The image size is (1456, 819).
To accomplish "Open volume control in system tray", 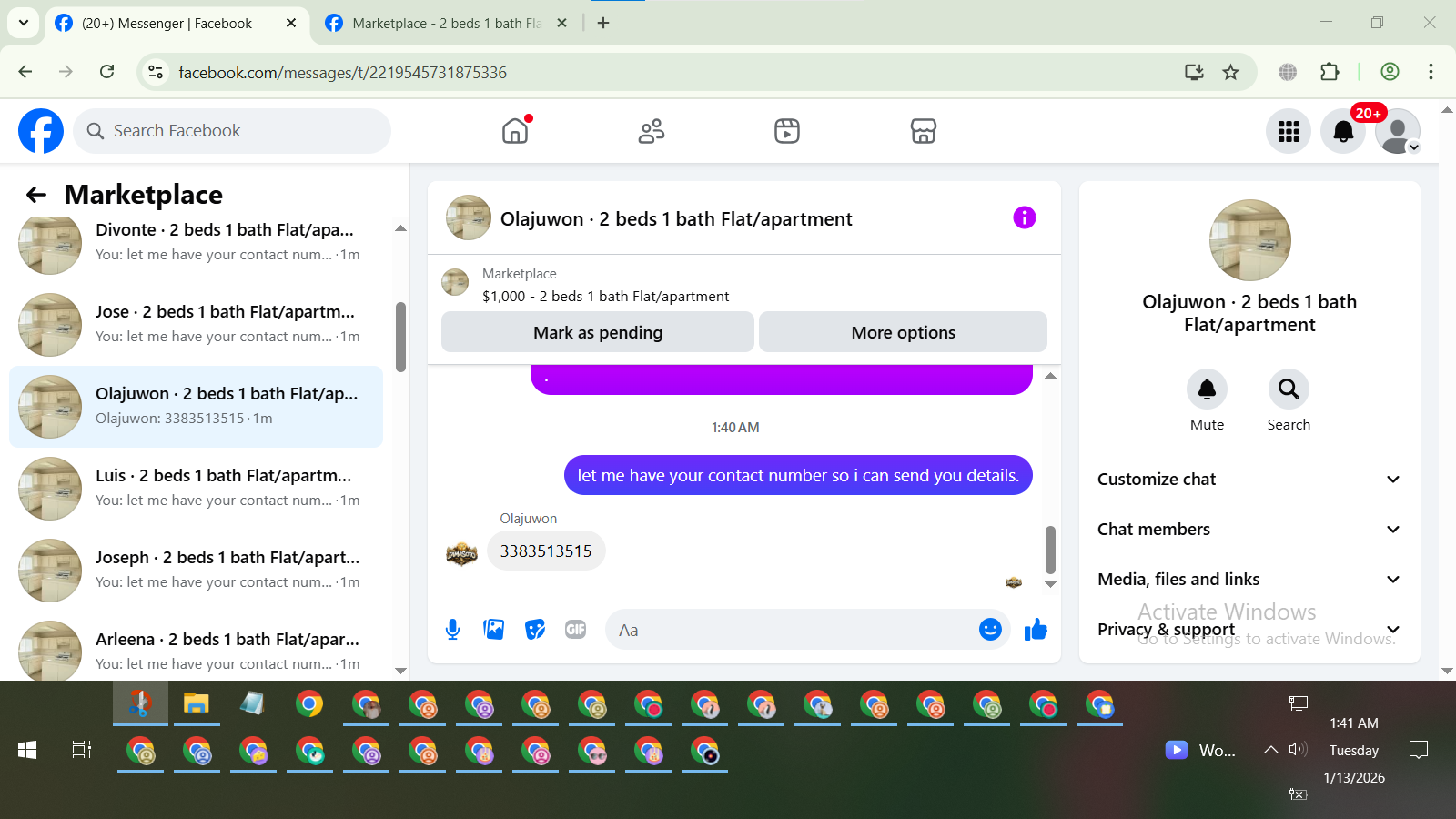I will 1298,749.
